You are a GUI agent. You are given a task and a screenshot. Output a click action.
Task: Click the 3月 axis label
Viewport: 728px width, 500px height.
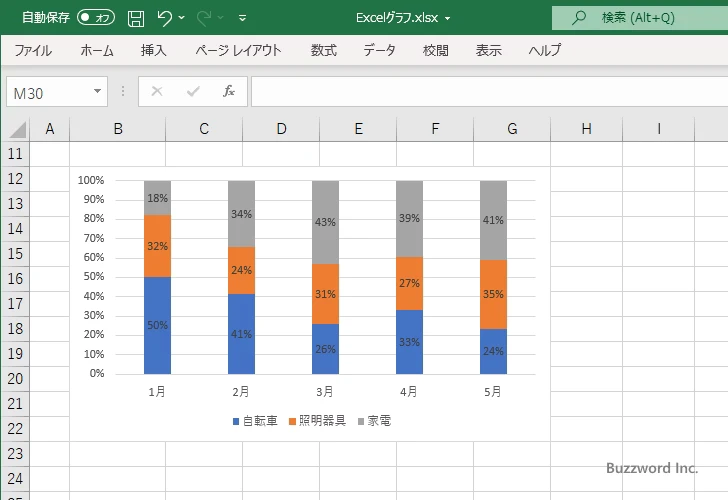point(325,392)
